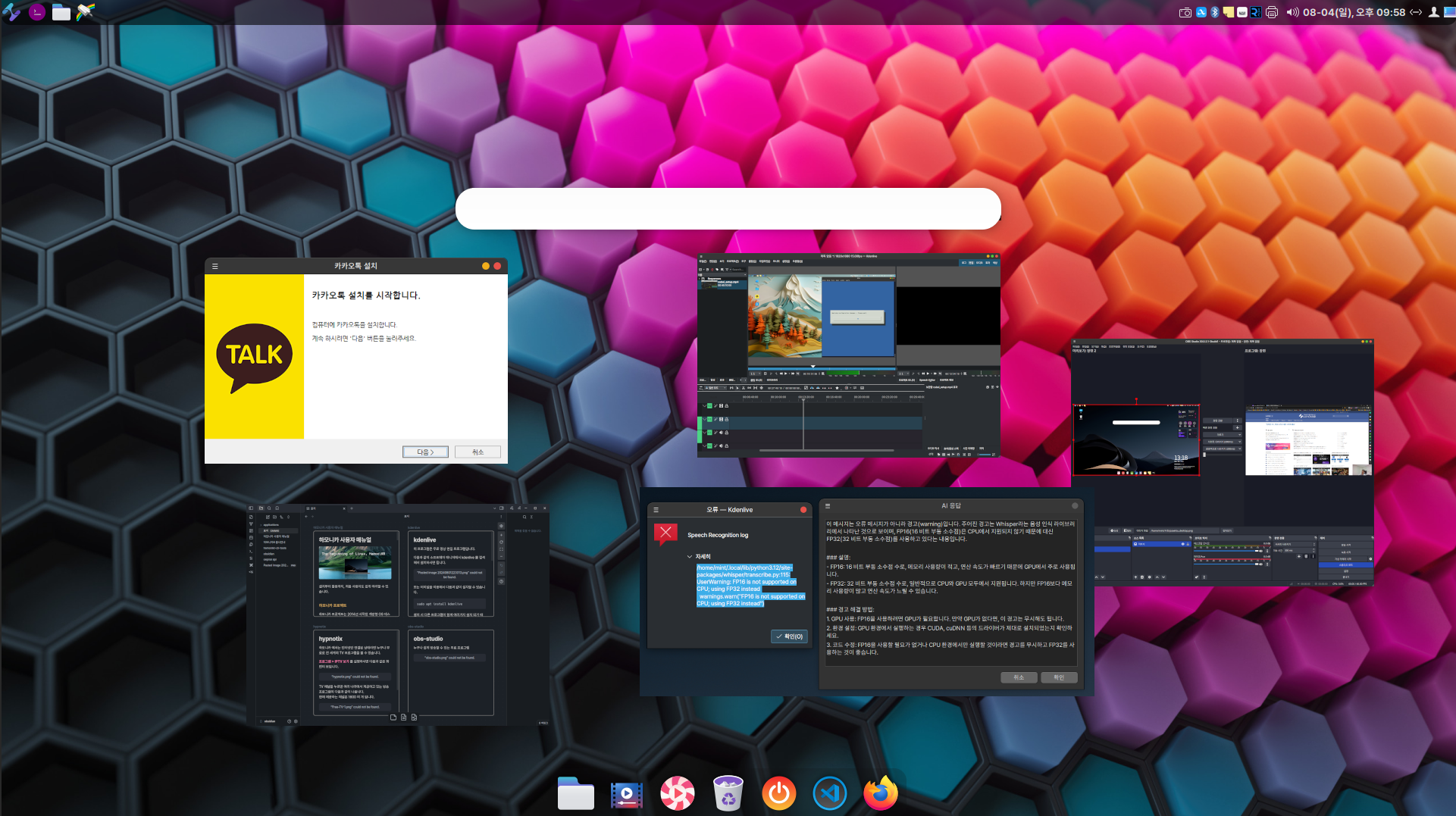Click the Bluetooth icon in system tray
The width and height of the screenshot is (1456, 816).
(1214, 12)
